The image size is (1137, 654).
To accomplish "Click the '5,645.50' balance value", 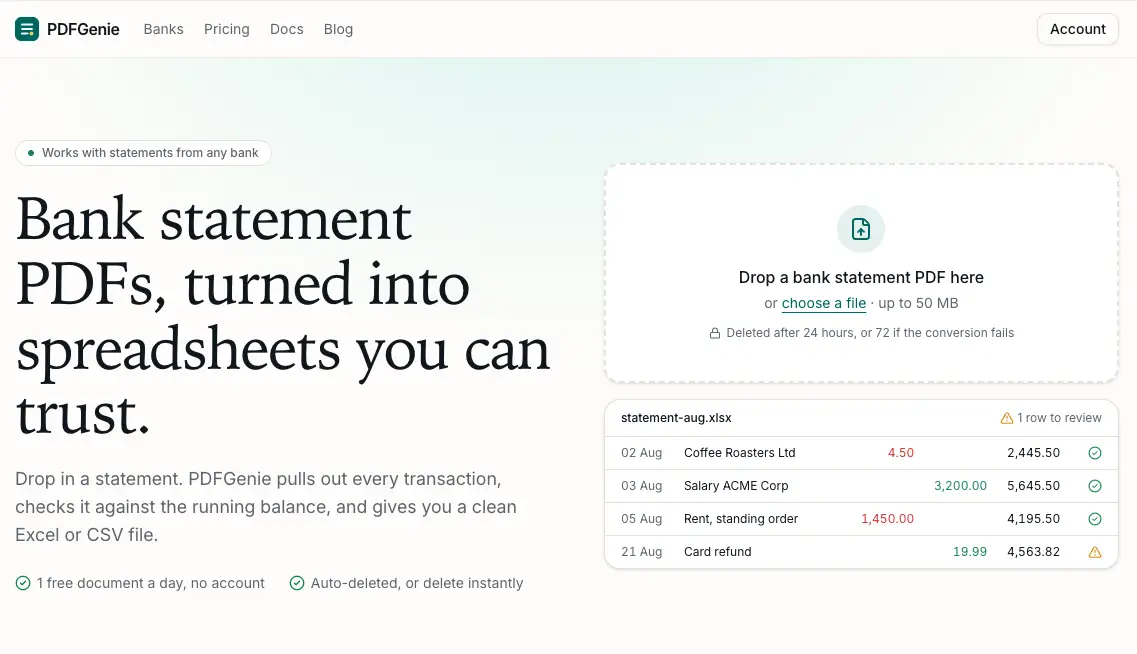I will click(1033, 486).
